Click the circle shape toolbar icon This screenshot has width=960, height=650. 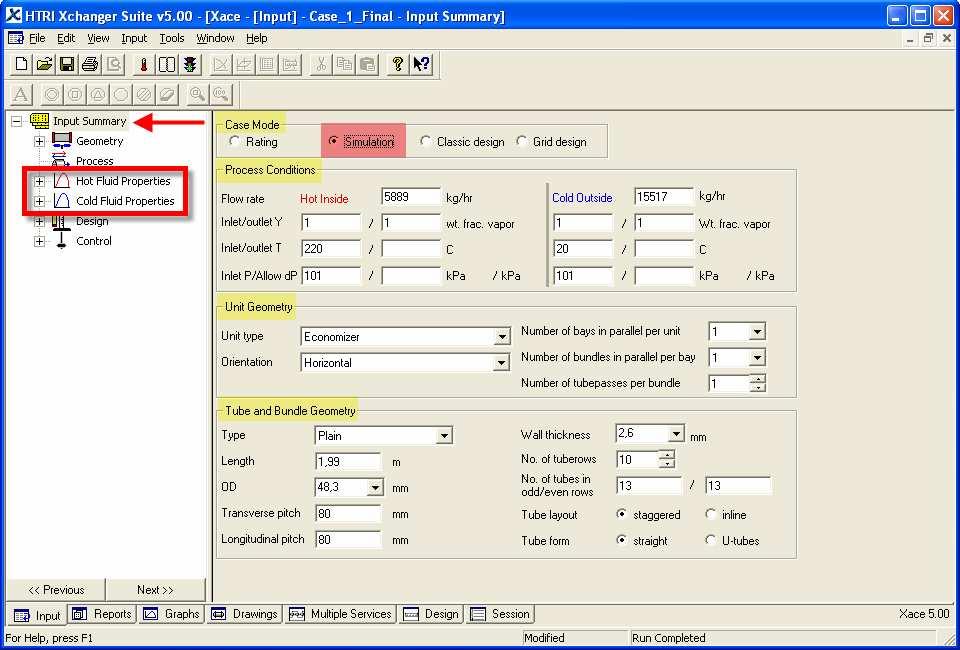(51, 94)
